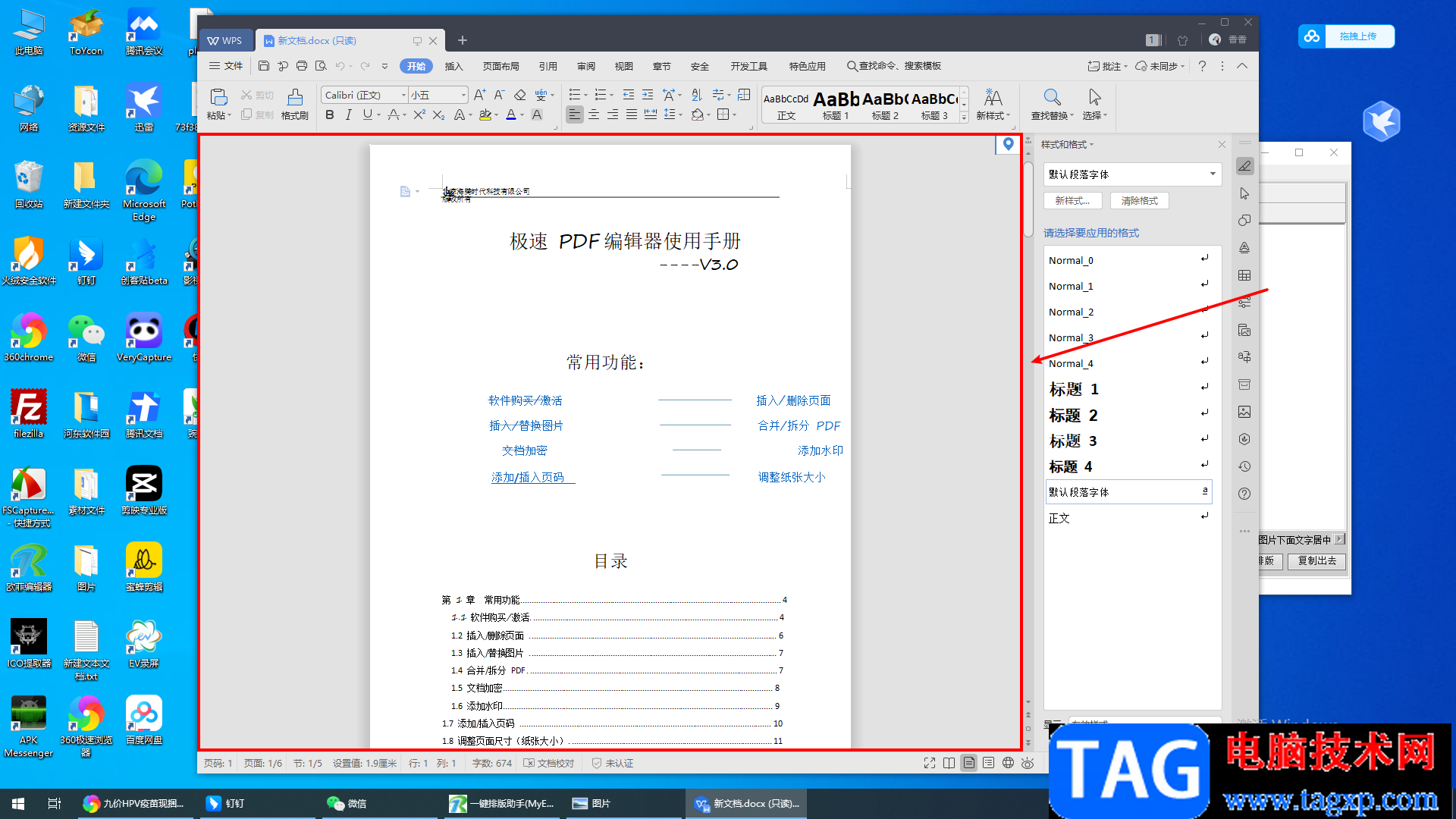Toggle Strikethrough formatting

393,115
